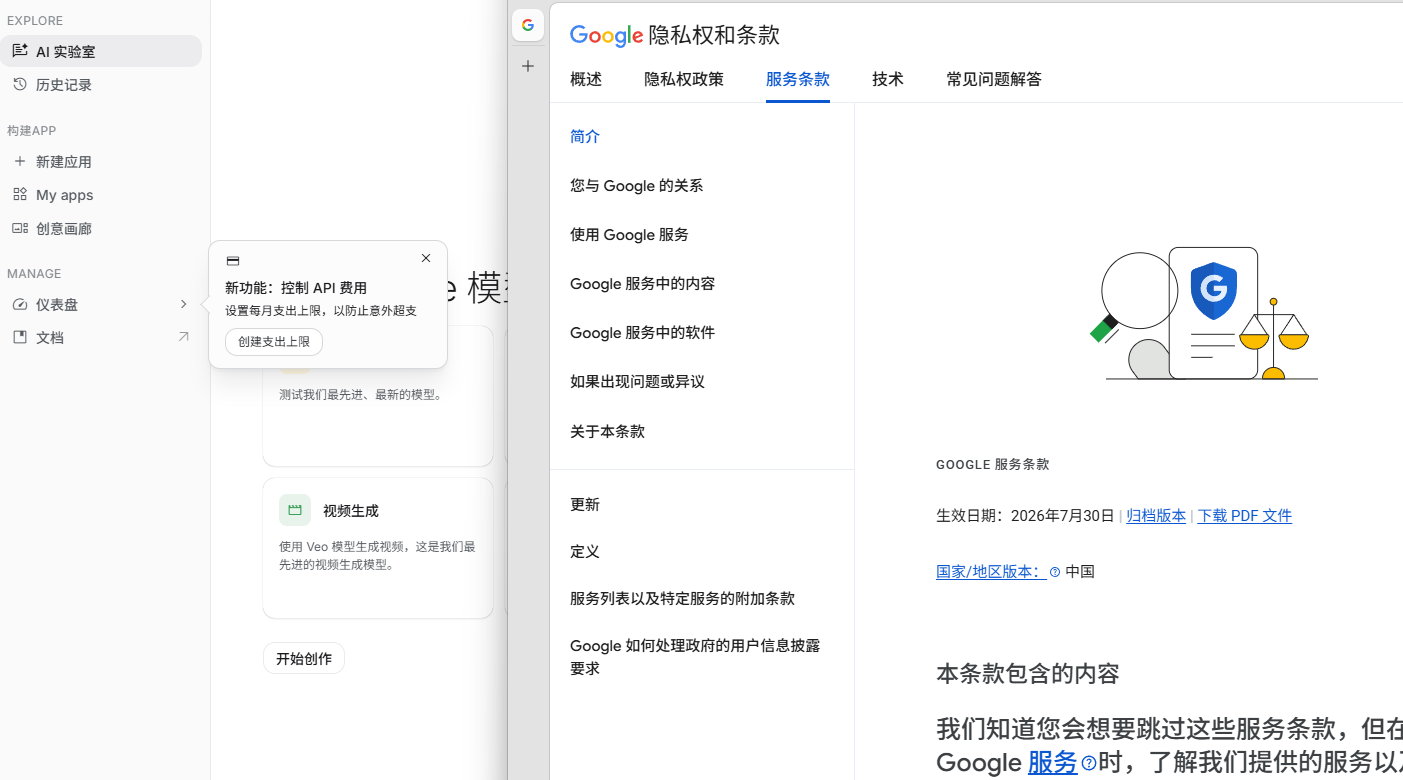Image resolution: width=1403 pixels, height=780 pixels.
Task: Open the 定义 definitions link
Action: click(585, 552)
